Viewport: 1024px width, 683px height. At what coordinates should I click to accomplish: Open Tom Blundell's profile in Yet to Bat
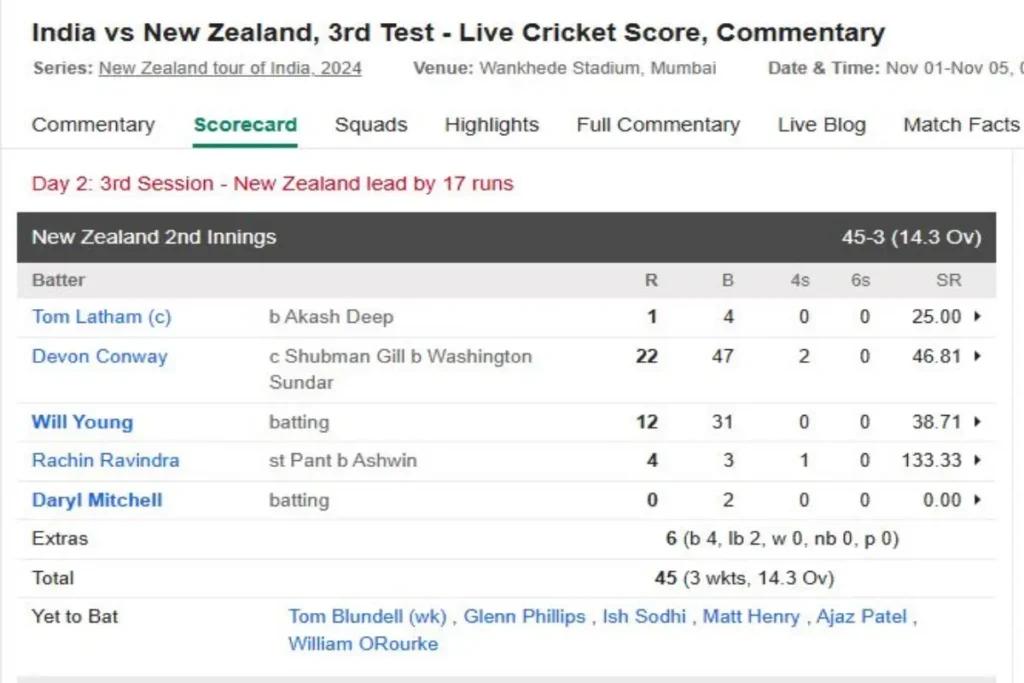pyautogui.click(x=368, y=616)
